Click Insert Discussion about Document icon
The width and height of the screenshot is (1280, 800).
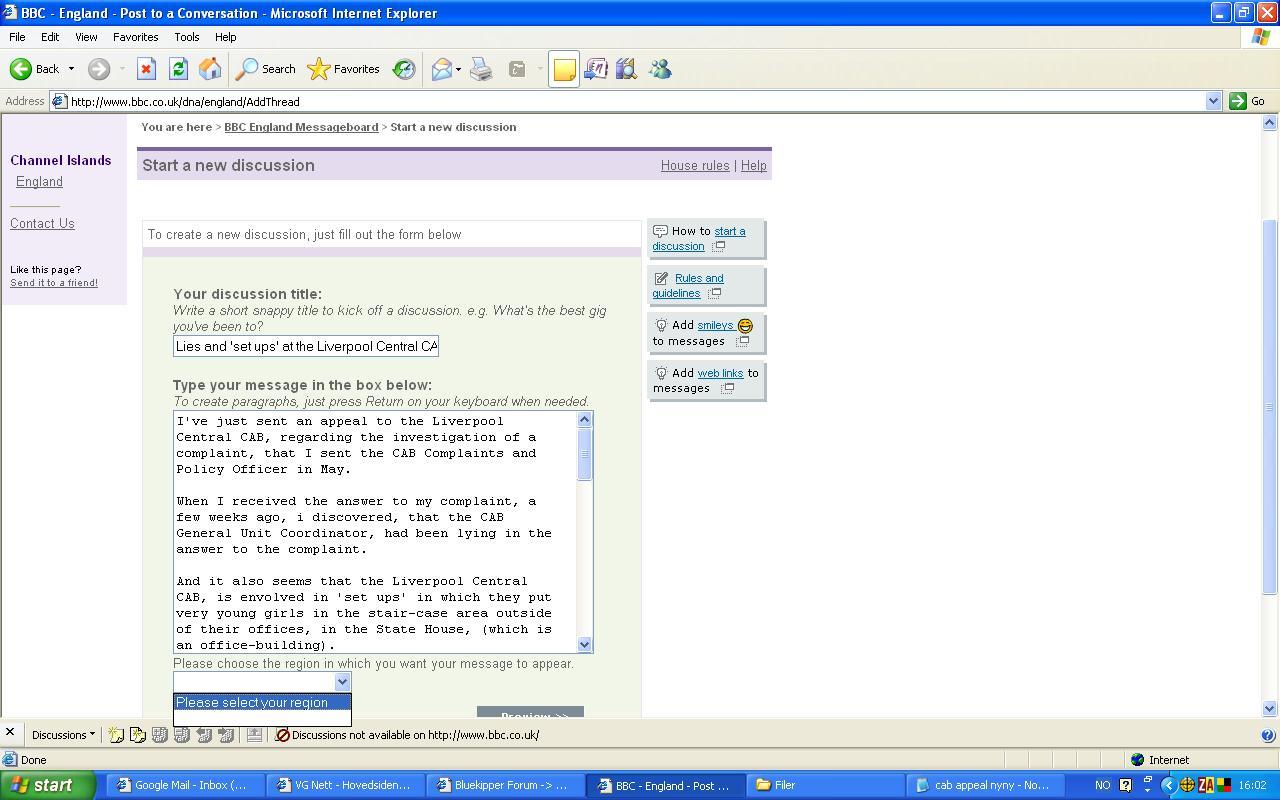[x=138, y=735]
